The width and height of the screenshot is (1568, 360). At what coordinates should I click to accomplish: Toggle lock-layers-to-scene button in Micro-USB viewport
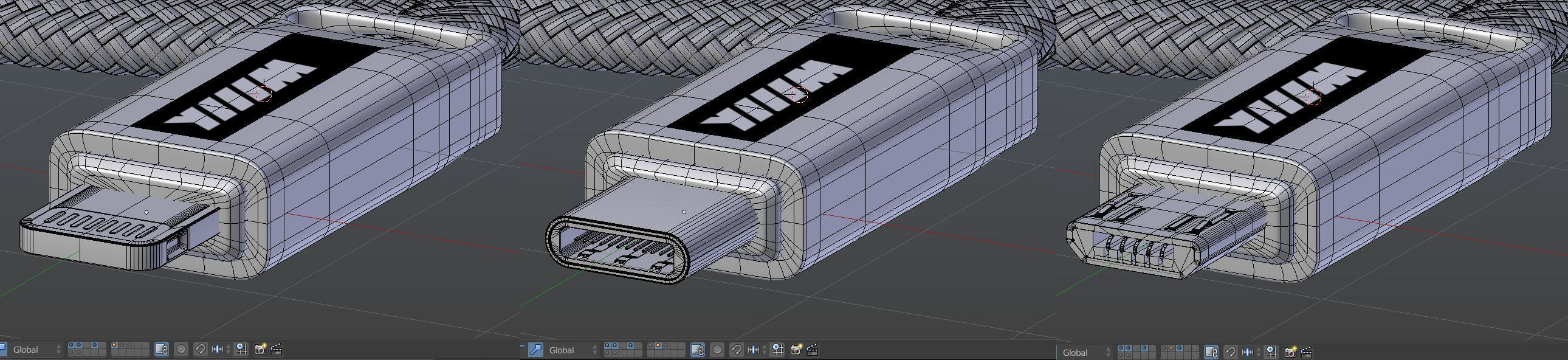click(1211, 352)
